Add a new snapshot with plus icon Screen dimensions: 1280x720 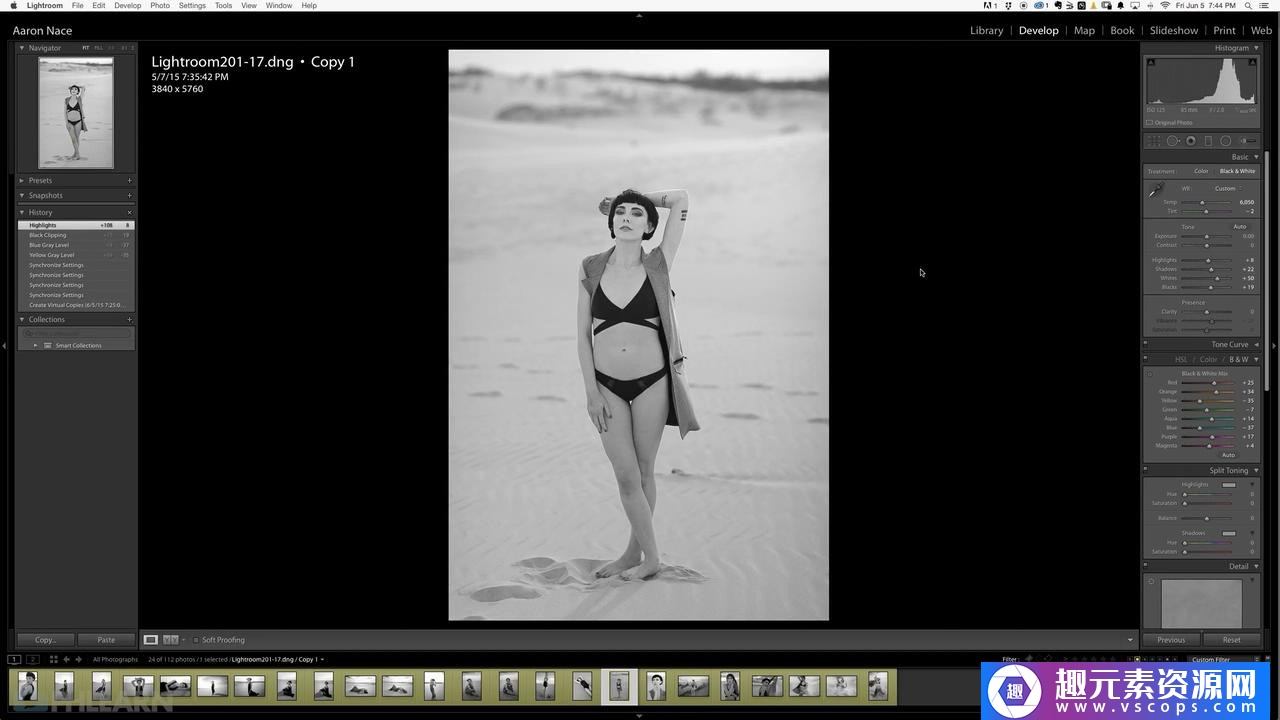pos(129,196)
